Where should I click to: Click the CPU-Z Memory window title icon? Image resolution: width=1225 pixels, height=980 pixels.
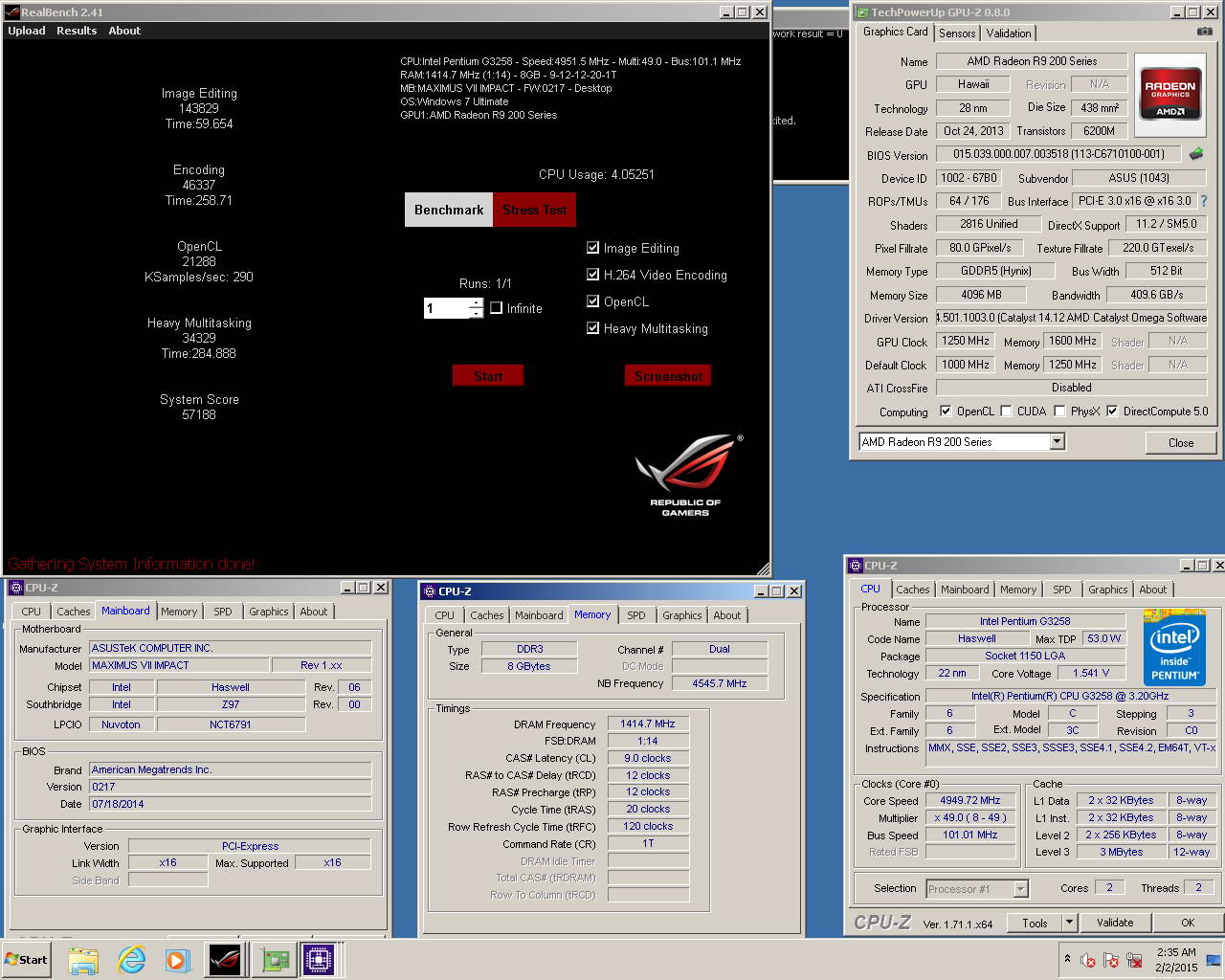429,591
